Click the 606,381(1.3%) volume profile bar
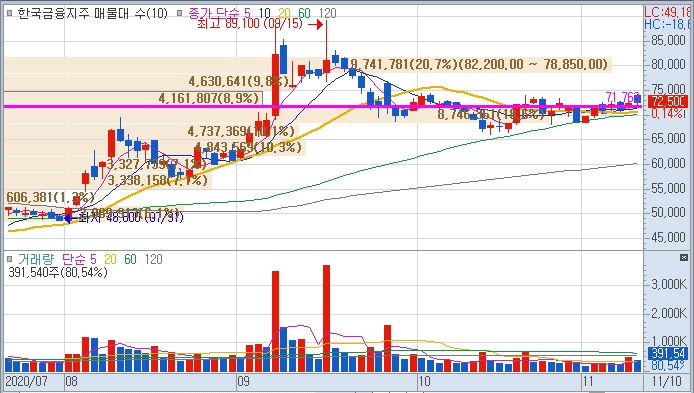The image size is (694, 393). [x=50, y=196]
